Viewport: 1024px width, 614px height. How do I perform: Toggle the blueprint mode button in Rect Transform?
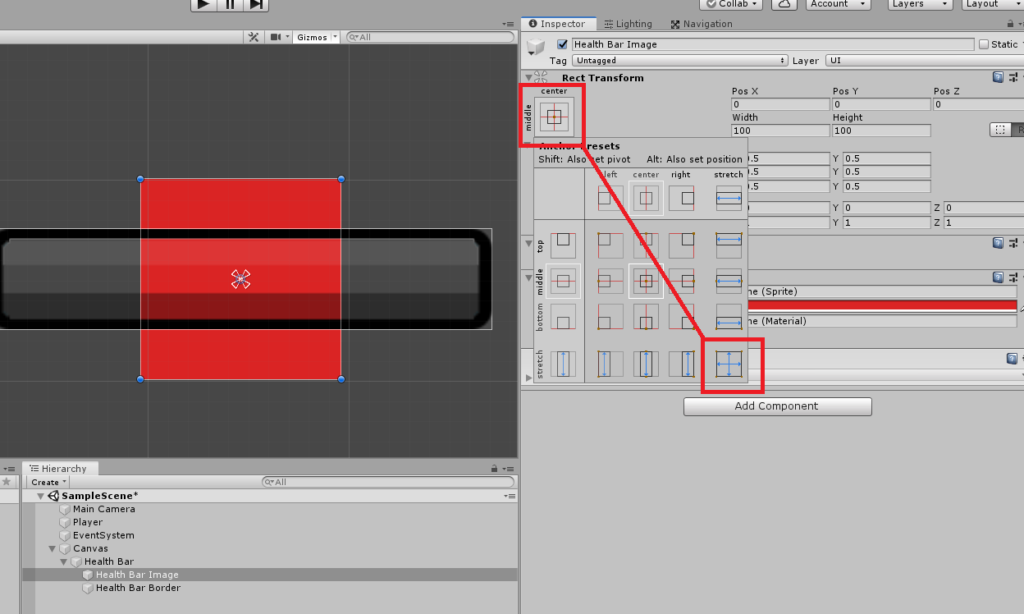tap(998, 130)
